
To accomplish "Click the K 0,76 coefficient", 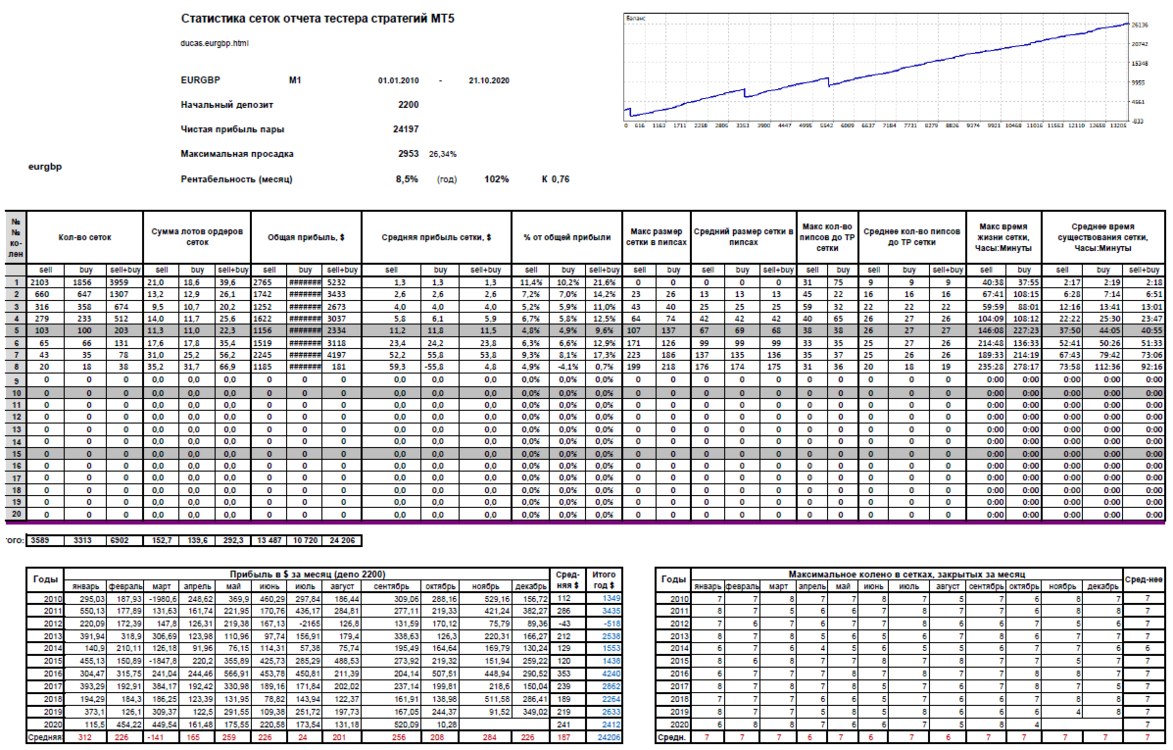I will [556, 179].
